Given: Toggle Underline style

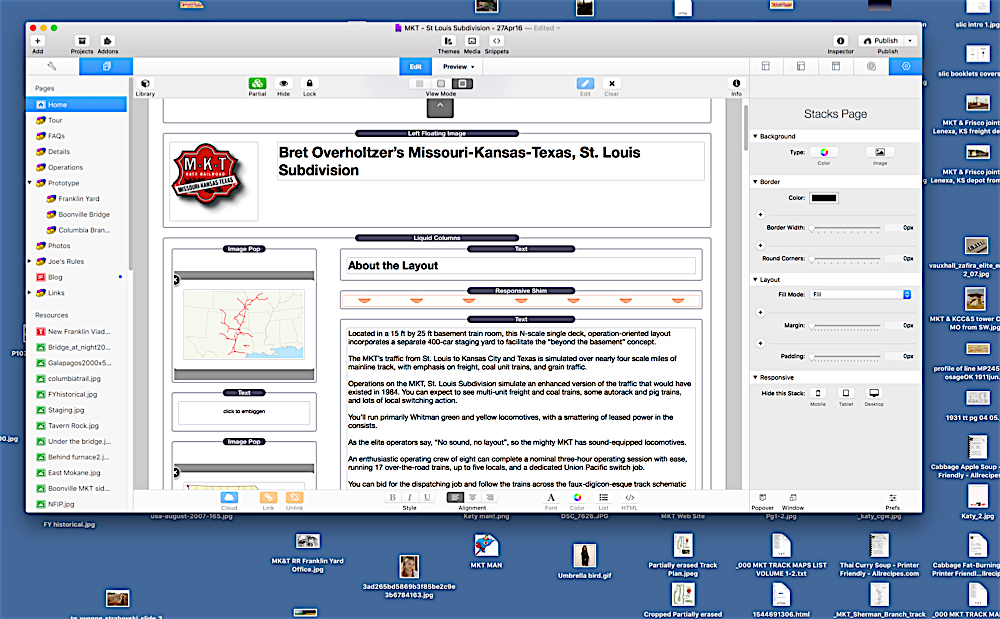Looking at the screenshot, I should coord(427,498).
